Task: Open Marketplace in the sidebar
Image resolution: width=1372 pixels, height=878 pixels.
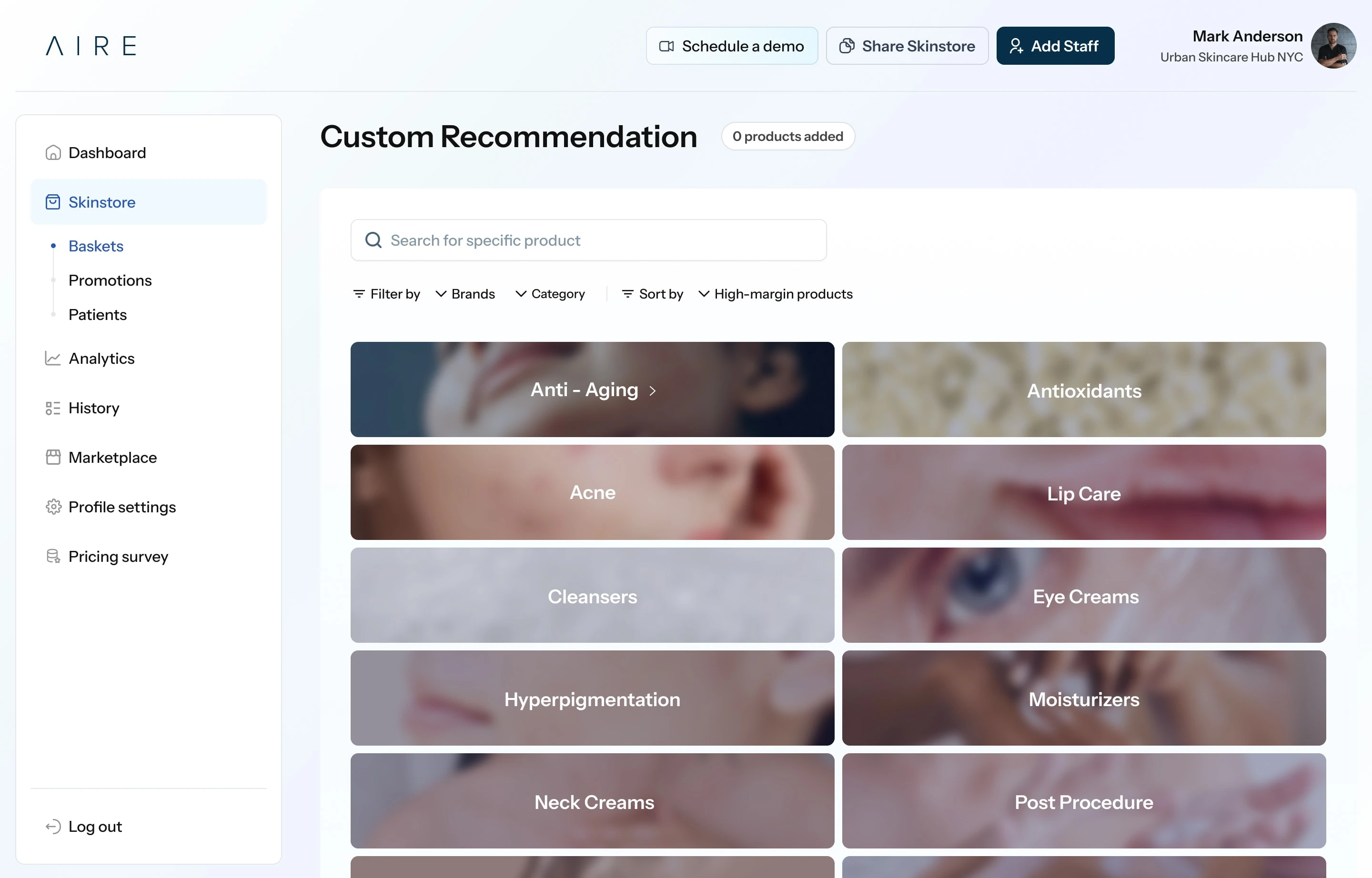Action: pos(148,457)
